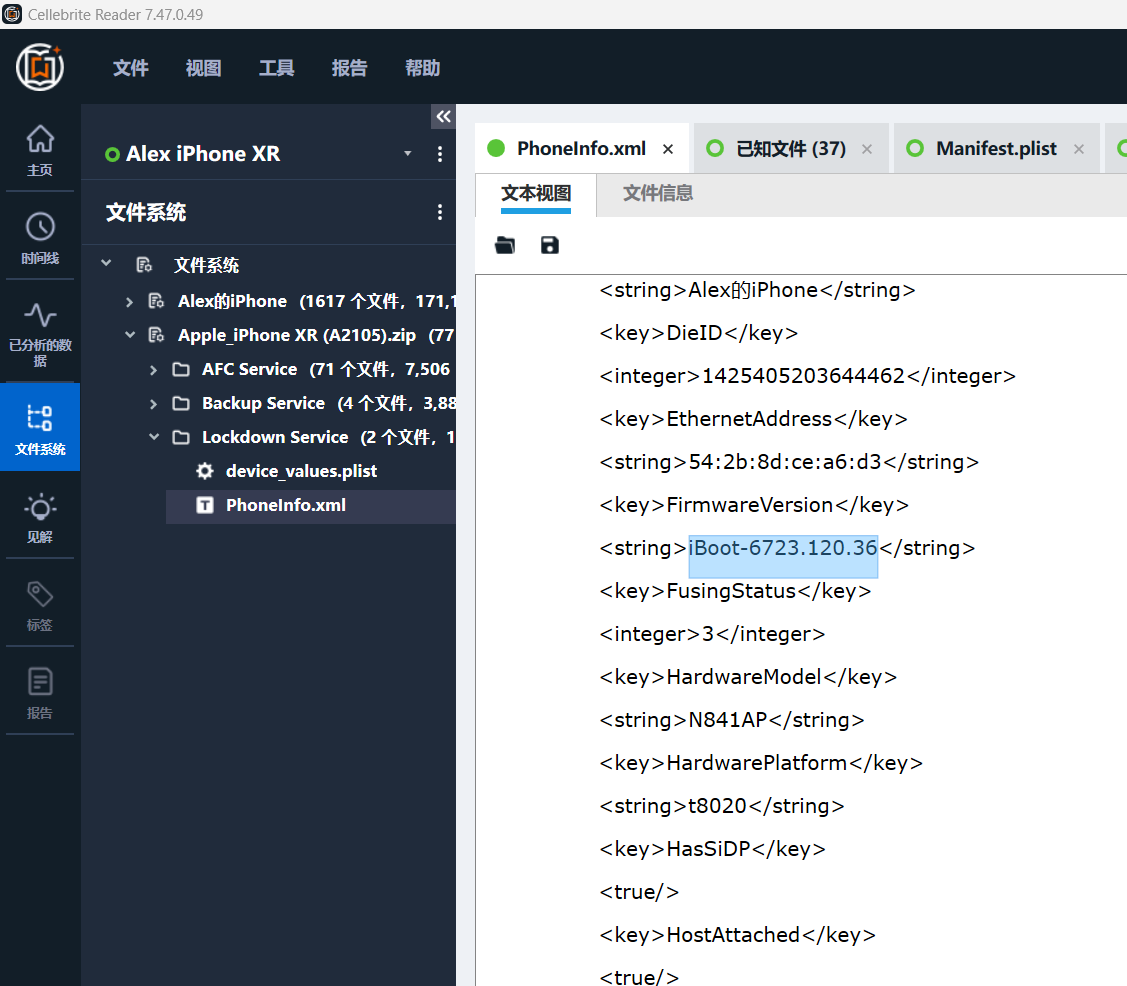Screen dimensions: 1127x986
Task: Open the 工具 menu
Action: pos(277,68)
